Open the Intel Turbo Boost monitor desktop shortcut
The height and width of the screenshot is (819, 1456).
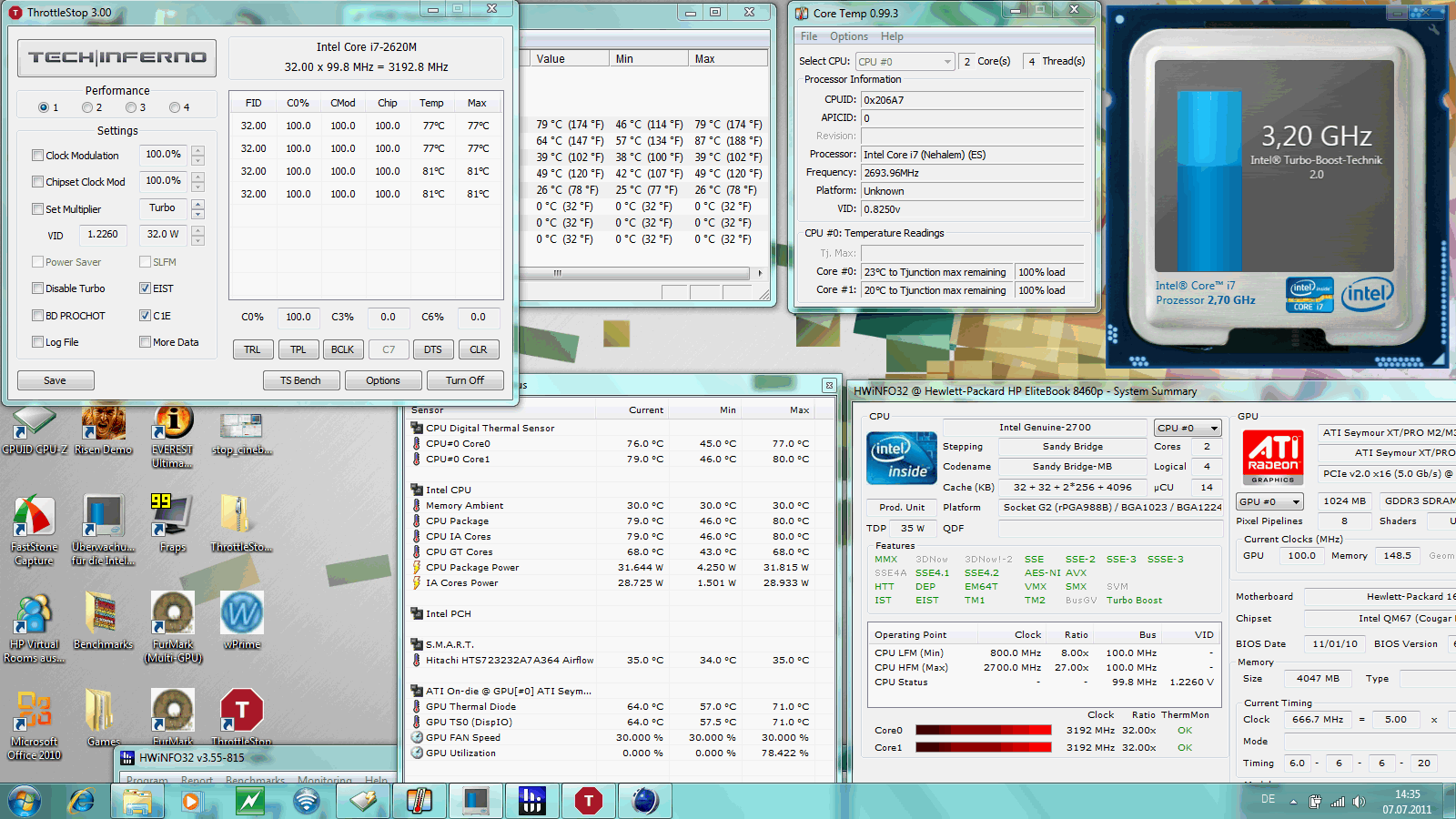point(103,531)
